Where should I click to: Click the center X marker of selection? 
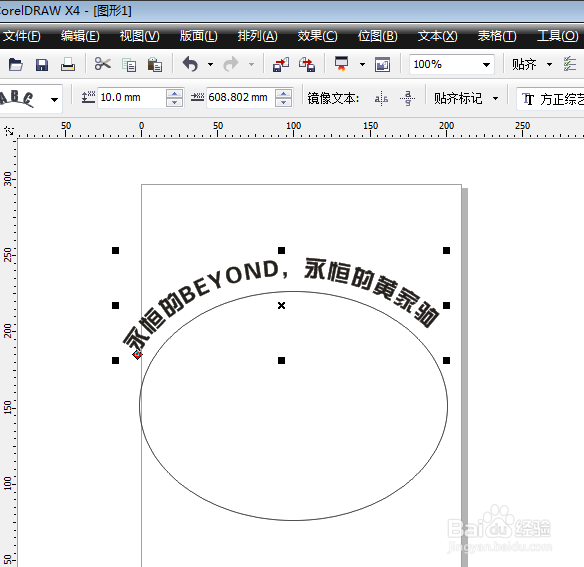pos(281,305)
